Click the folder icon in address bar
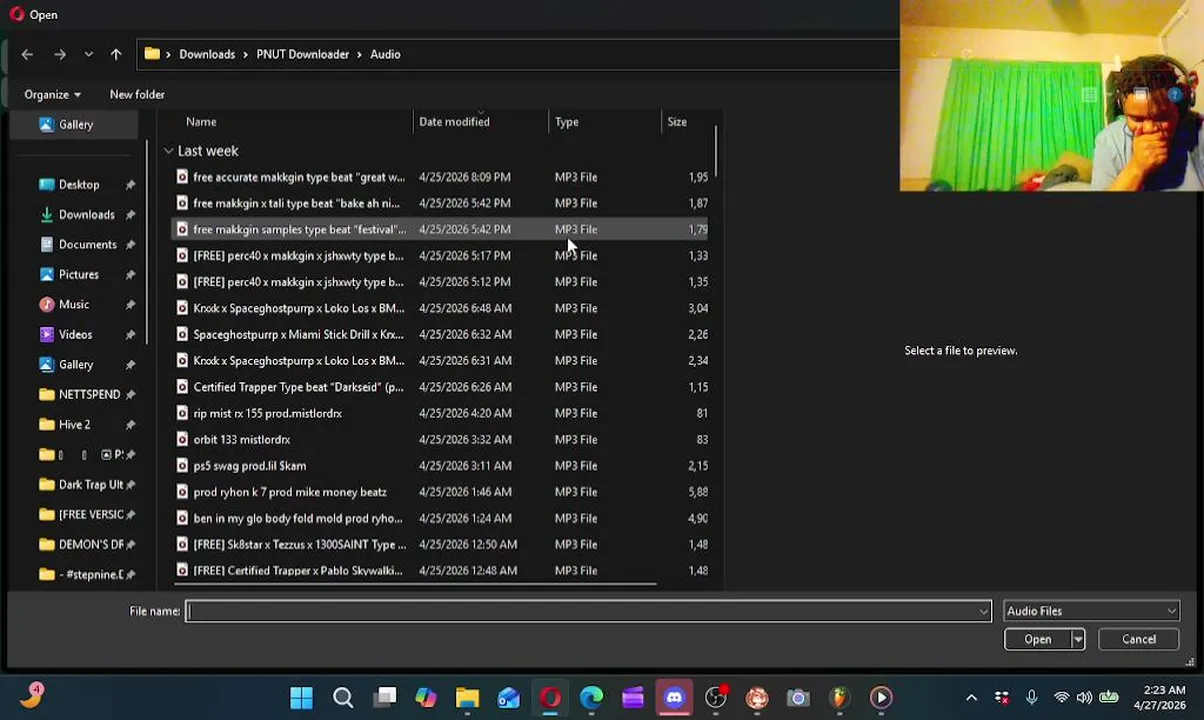Screen dimensions: 1204x720 point(152,54)
